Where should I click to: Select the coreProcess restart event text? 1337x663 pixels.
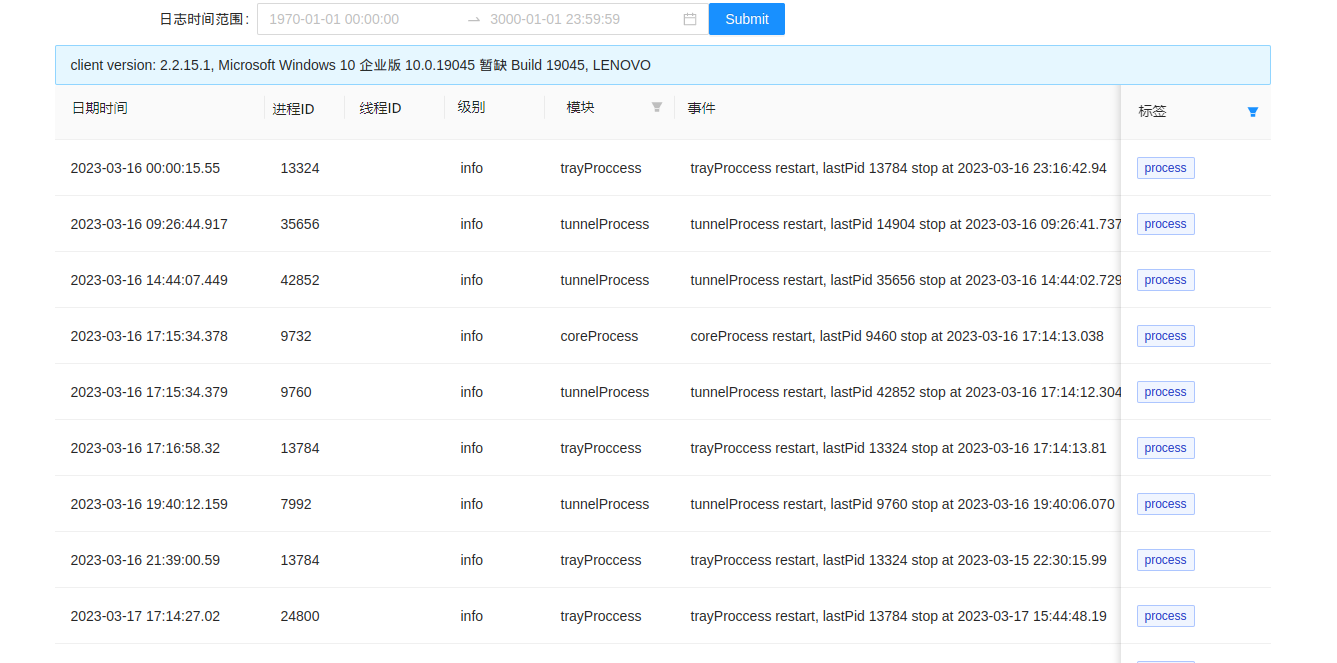896,336
